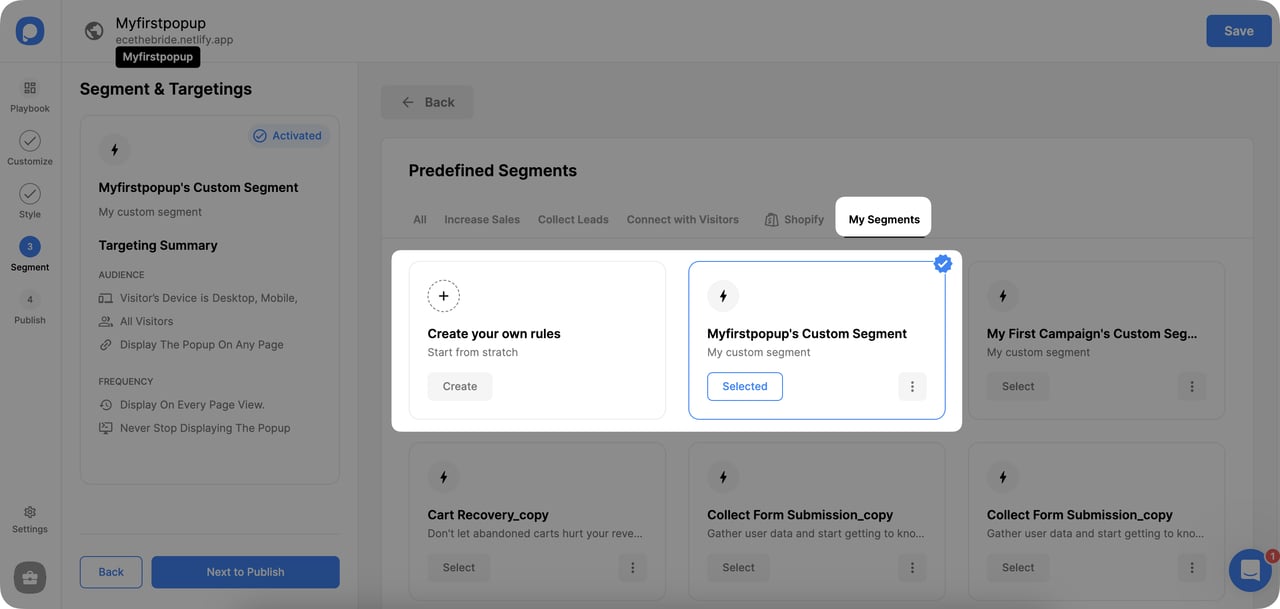Open the All segments tab
Image resolution: width=1280 pixels, height=609 pixels.
420,219
